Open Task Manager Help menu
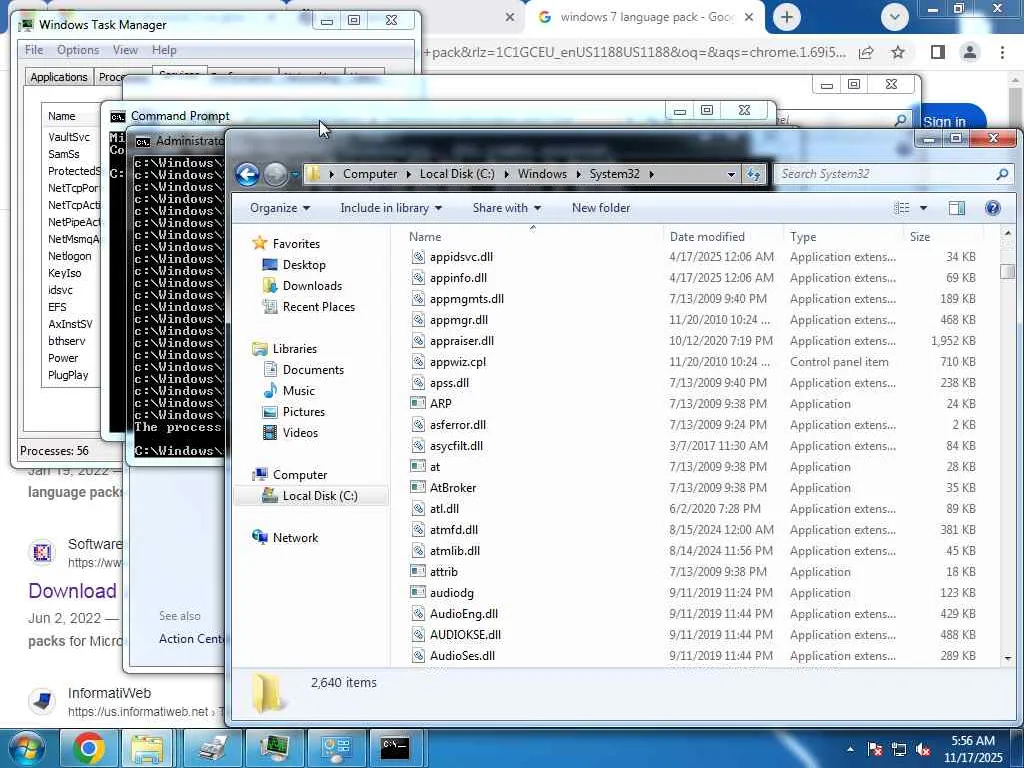The image size is (1024, 768). [x=164, y=50]
